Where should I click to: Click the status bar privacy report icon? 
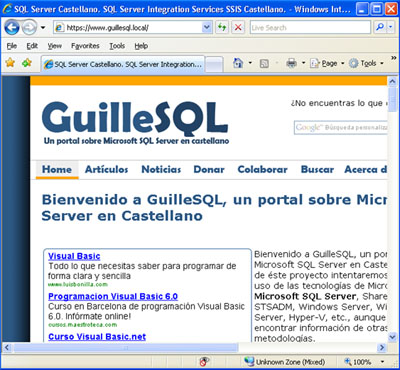coord(204,362)
